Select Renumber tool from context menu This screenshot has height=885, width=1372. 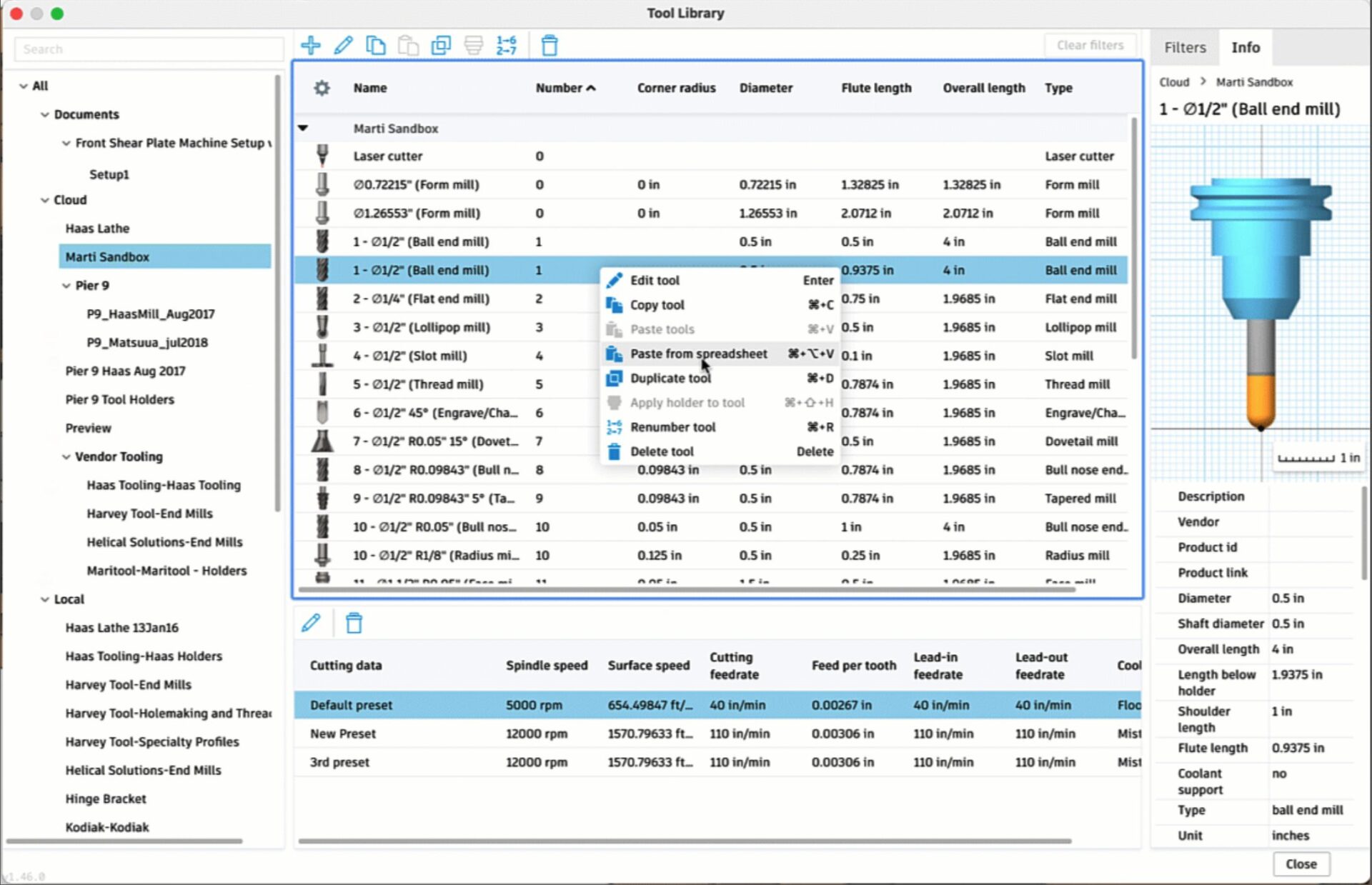pos(672,427)
